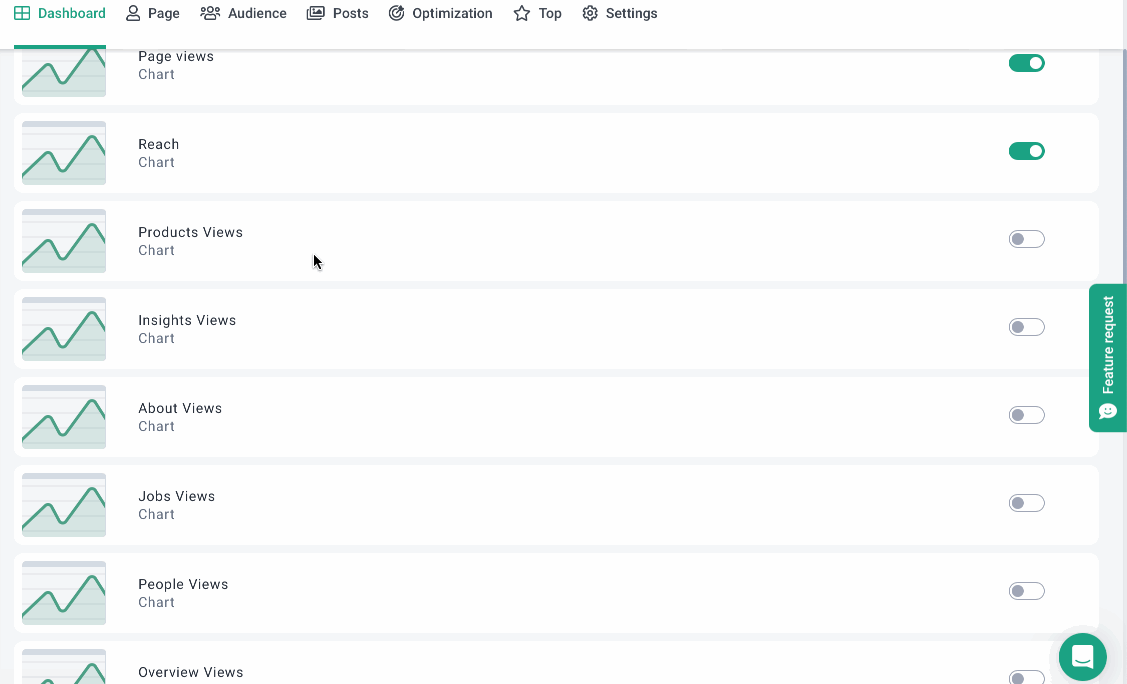Open the Feature request side tab
Viewport: 1127px width, 684px height.
(1108, 357)
